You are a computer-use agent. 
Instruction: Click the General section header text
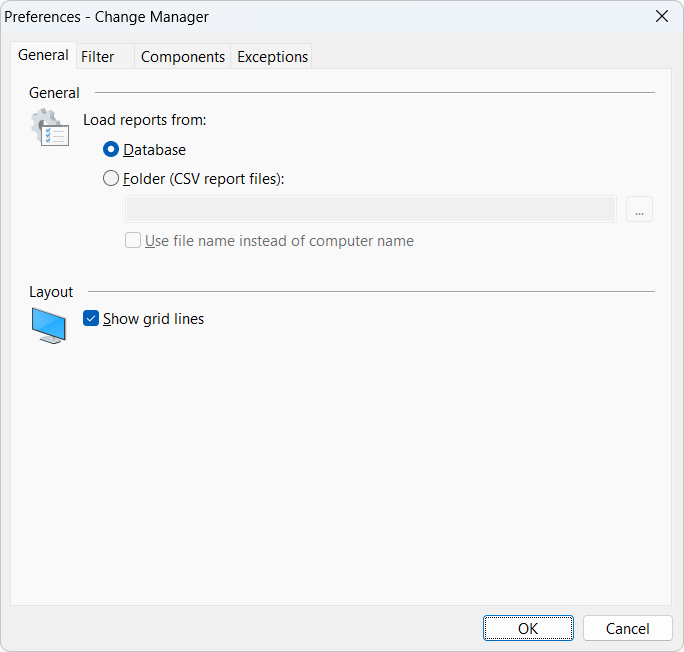point(54,93)
